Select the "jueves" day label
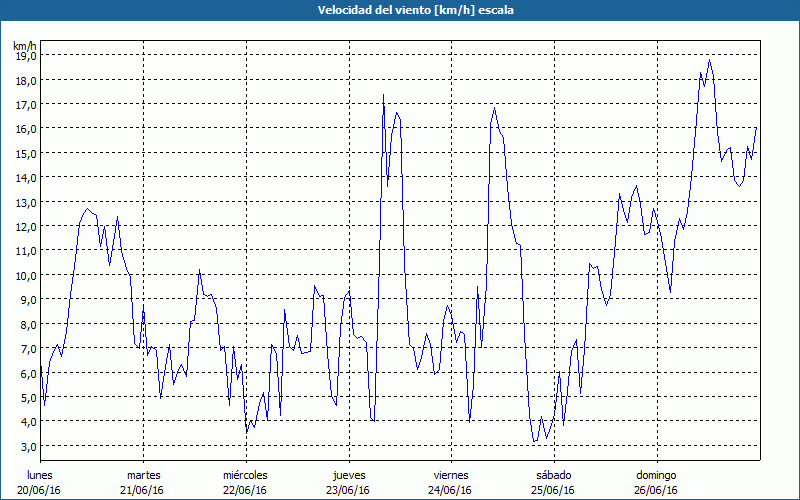800x500 pixels. coord(348,474)
